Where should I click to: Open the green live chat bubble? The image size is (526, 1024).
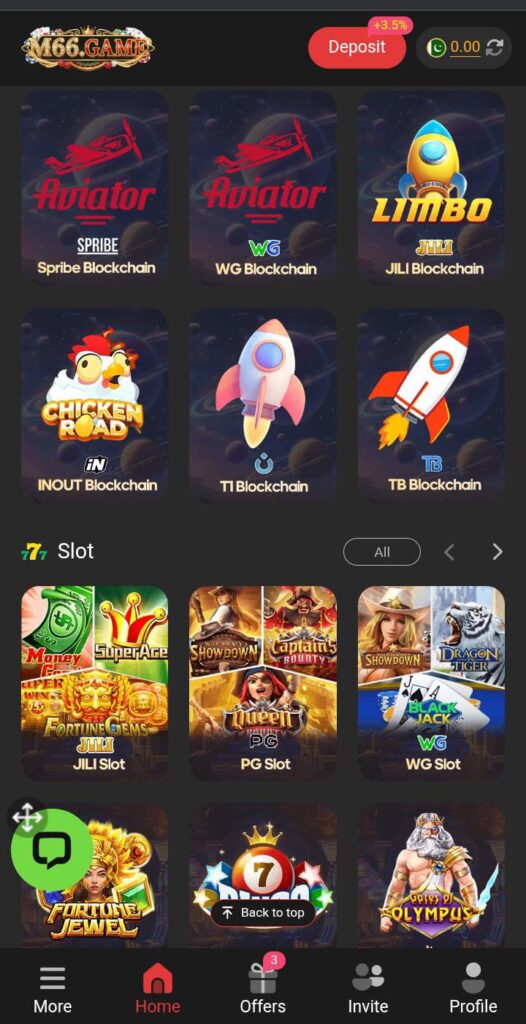pyautogui.click(x=52, y=850)
